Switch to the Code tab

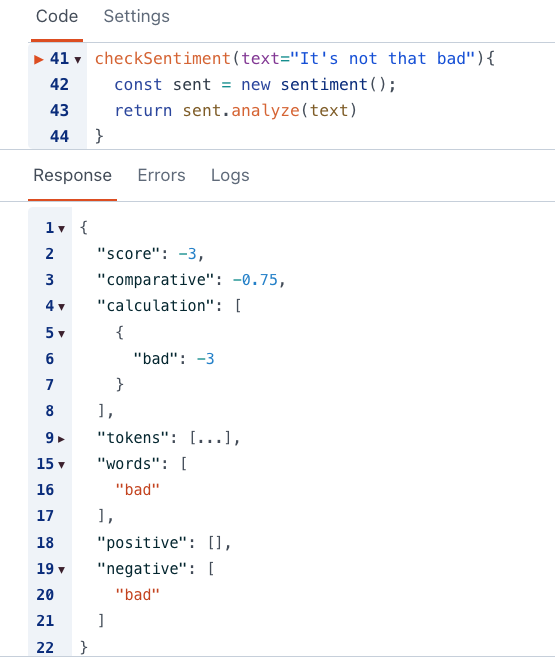[57, 17]
